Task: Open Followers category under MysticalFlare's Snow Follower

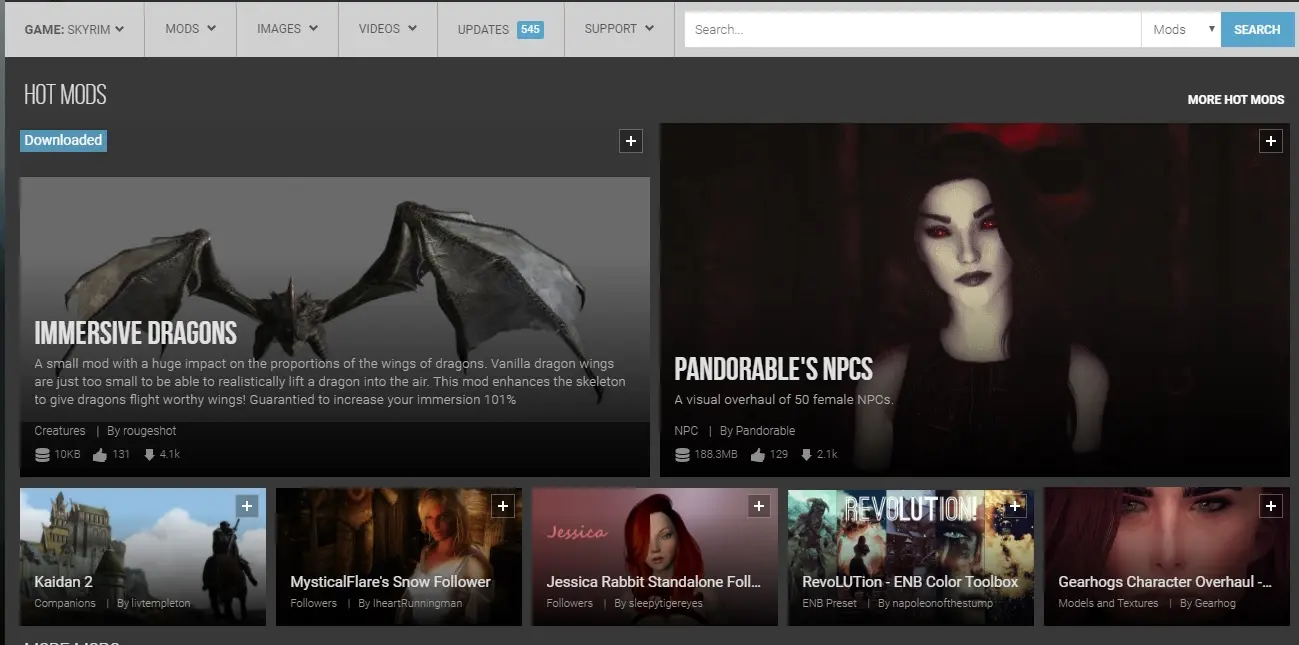Action: click(x=313, y=604)
